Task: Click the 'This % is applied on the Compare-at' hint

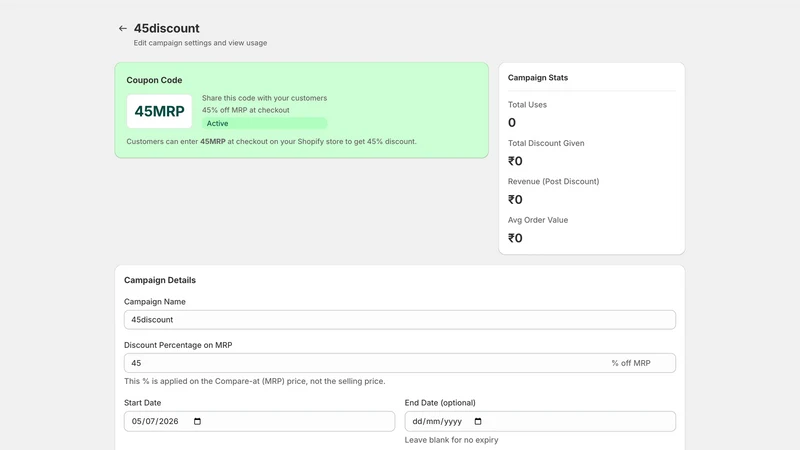Action: pos(255,381)
